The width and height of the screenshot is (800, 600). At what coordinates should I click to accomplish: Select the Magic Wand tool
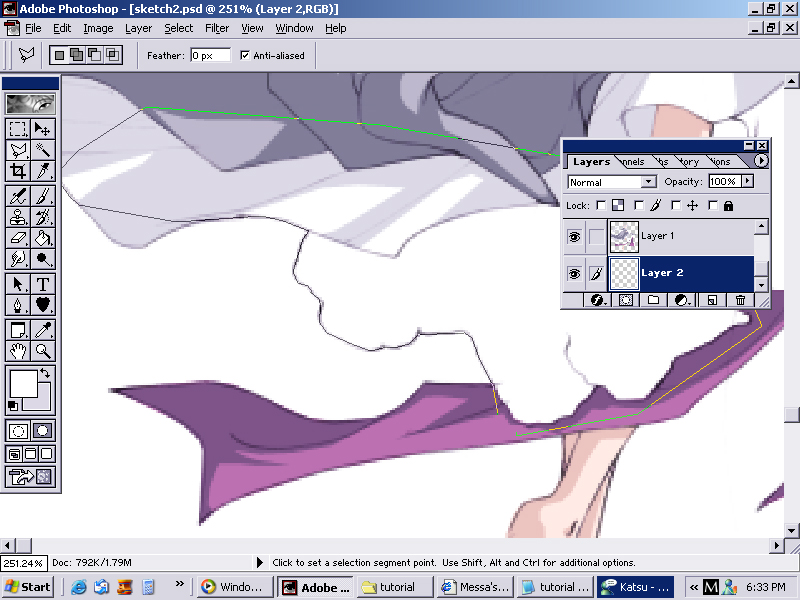click(43, 150)
